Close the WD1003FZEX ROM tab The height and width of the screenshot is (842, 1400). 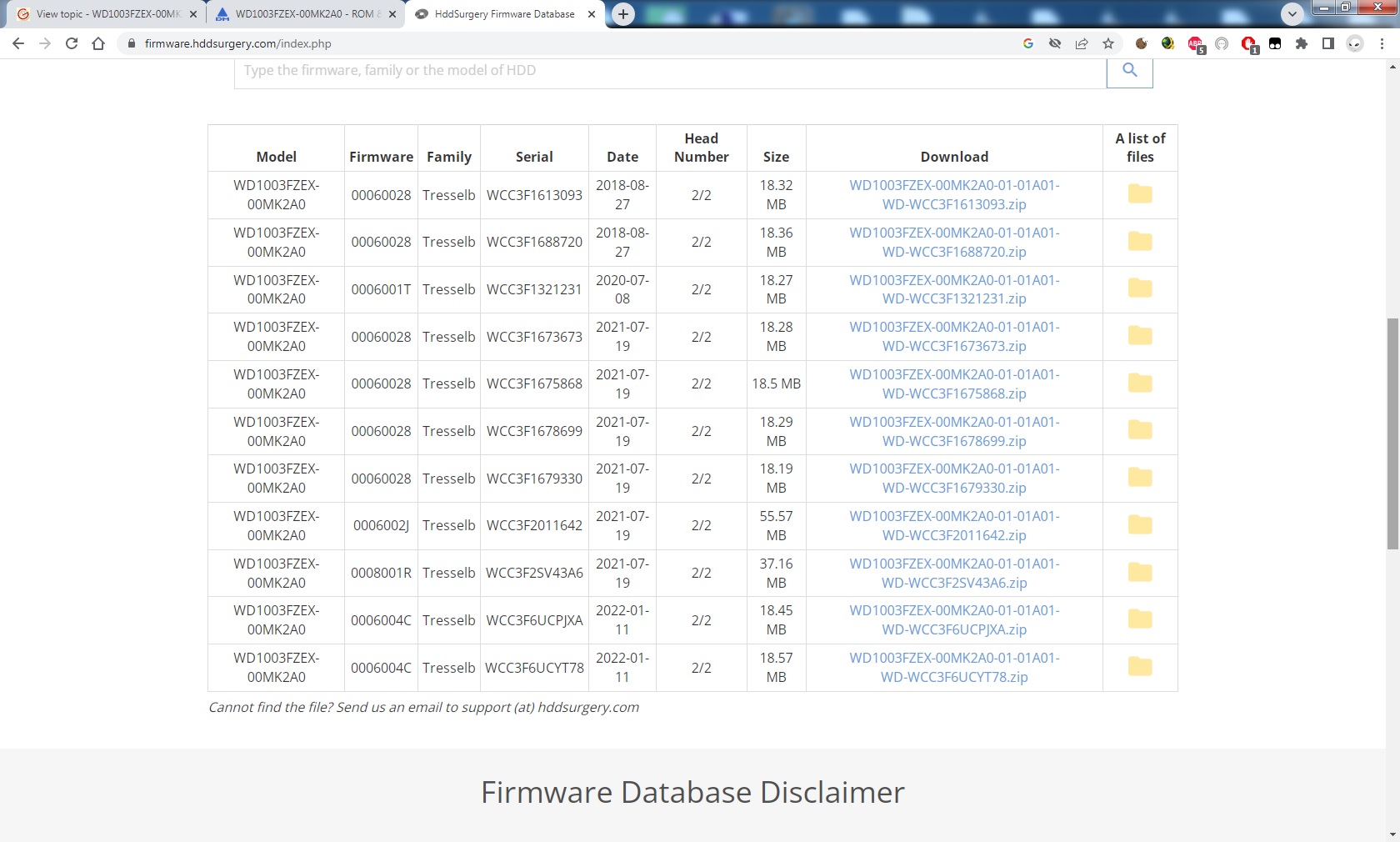(392, 14)
